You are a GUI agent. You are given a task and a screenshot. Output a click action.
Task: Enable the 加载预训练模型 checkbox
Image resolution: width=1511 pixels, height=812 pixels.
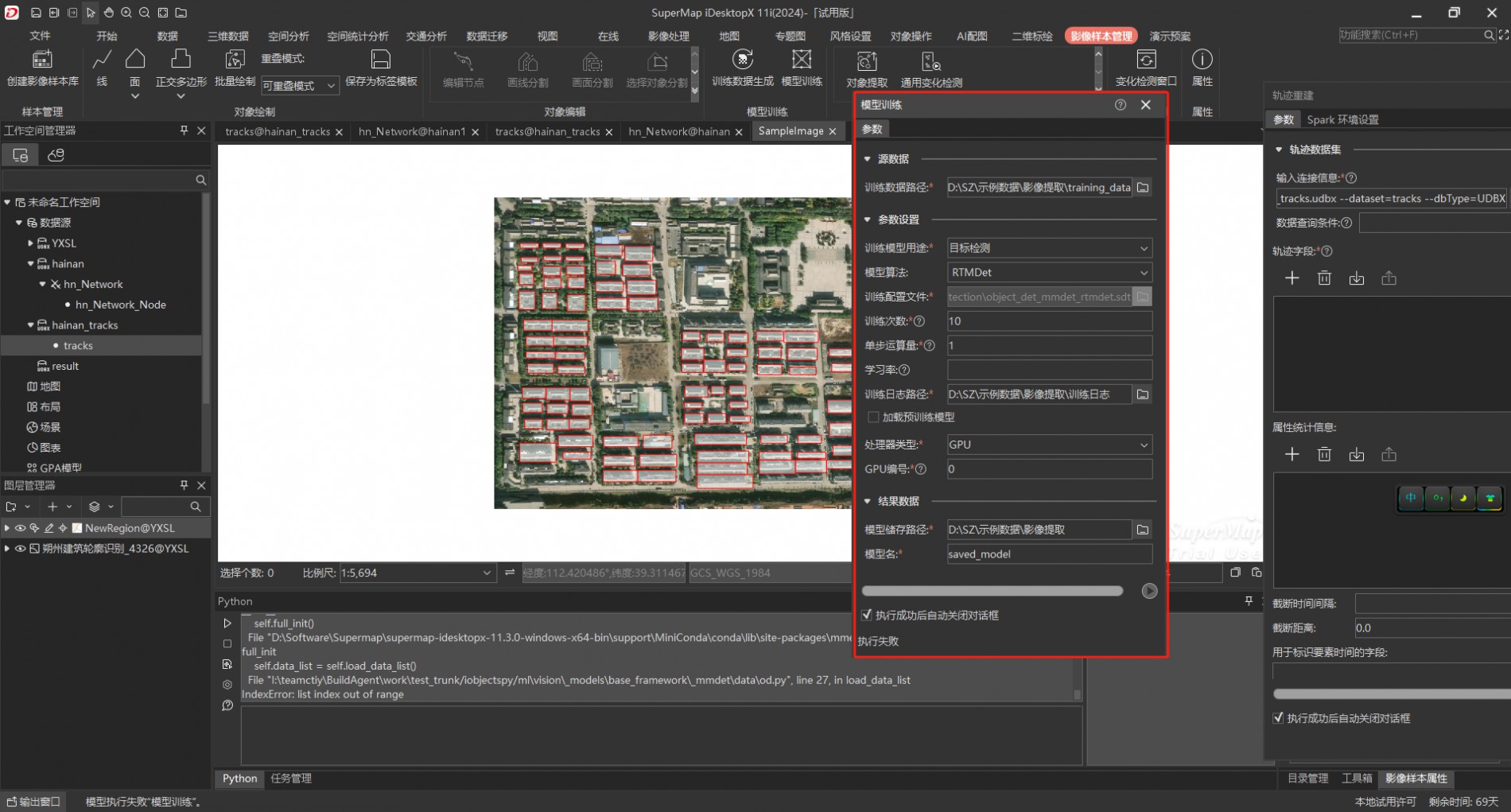[873, 417]
